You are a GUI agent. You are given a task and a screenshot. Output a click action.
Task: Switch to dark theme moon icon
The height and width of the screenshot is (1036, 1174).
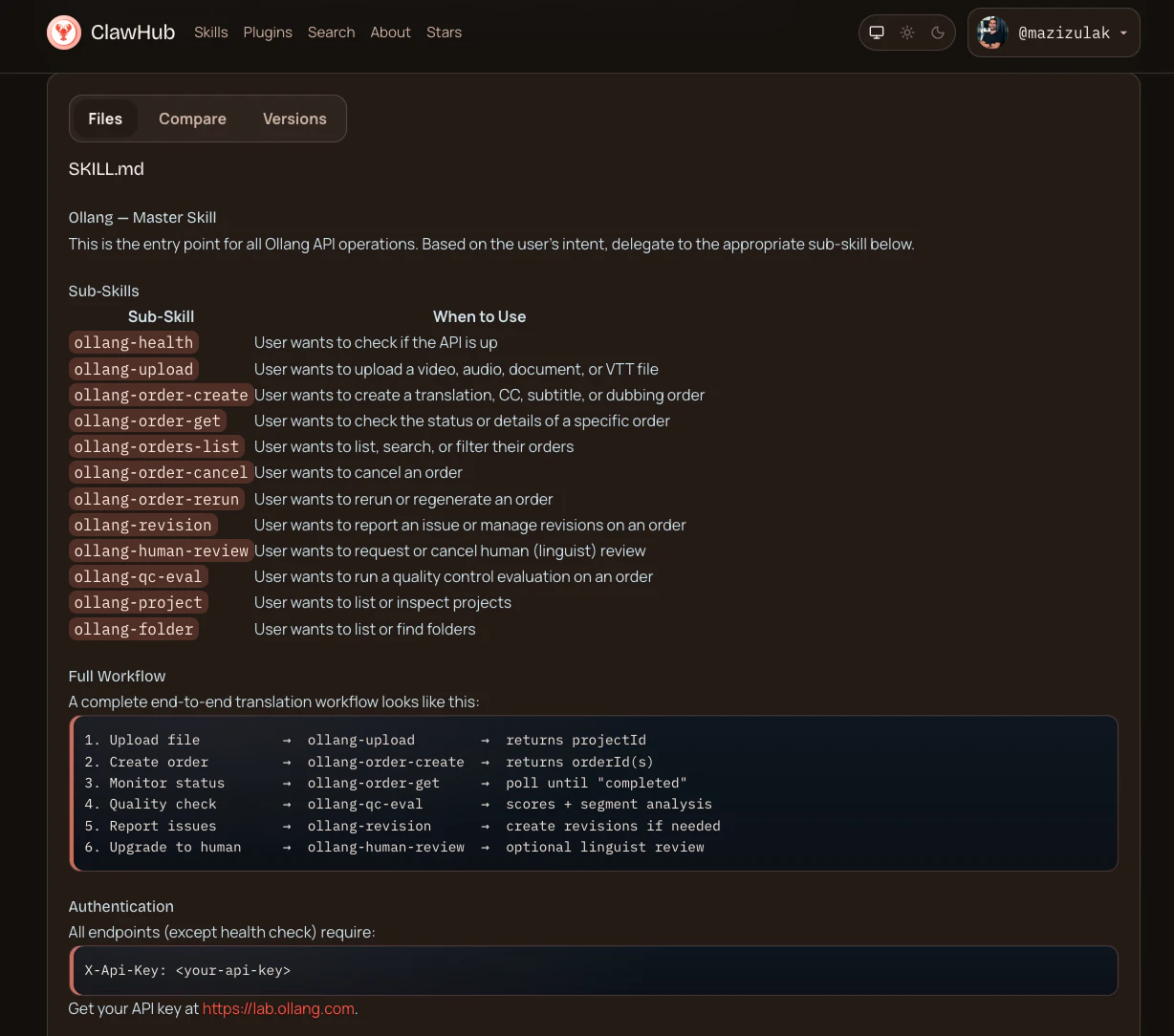click(938, 32)
